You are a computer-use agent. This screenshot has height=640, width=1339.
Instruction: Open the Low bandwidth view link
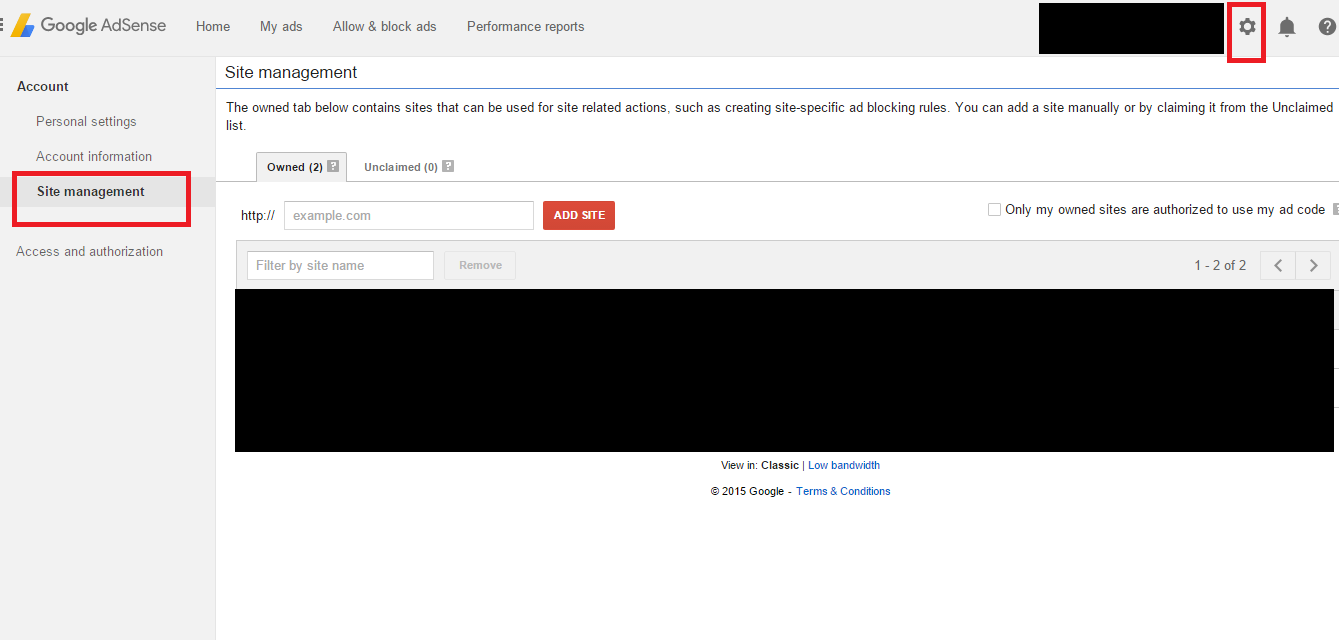tap(844, 465)
